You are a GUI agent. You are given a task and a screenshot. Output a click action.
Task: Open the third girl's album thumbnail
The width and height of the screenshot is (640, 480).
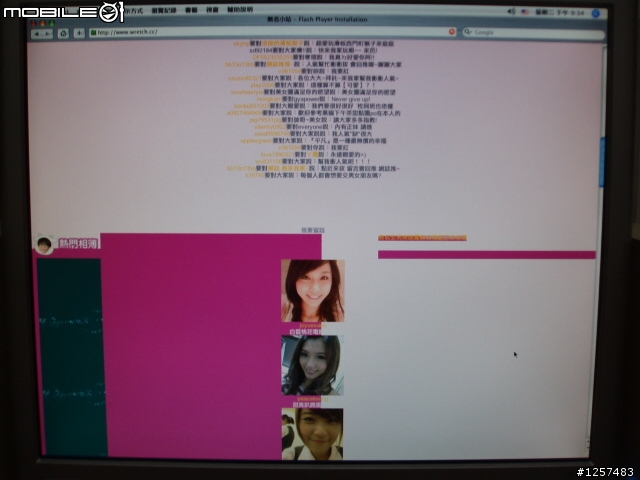pos(312,434)
